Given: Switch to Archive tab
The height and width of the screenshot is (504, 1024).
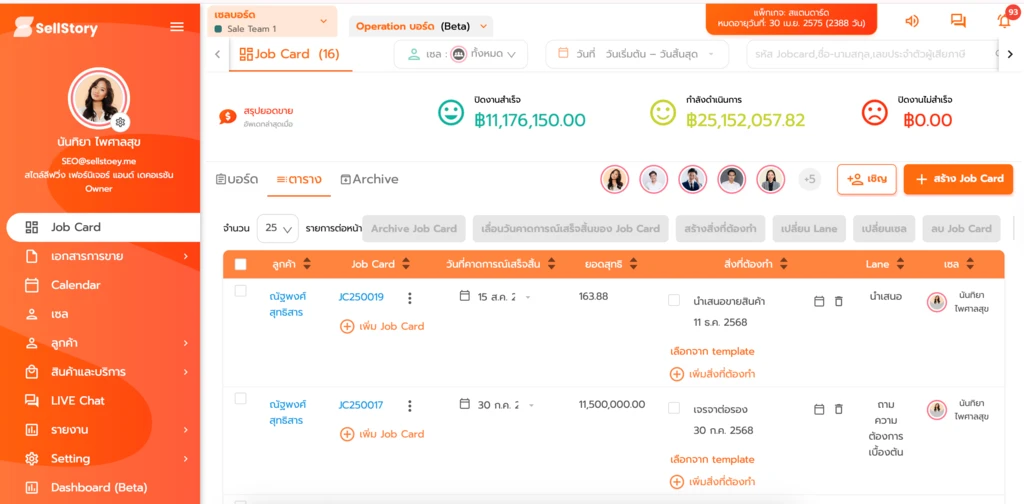Looking at the screenshot, I should pyautogui.click(x=369, y=180).
